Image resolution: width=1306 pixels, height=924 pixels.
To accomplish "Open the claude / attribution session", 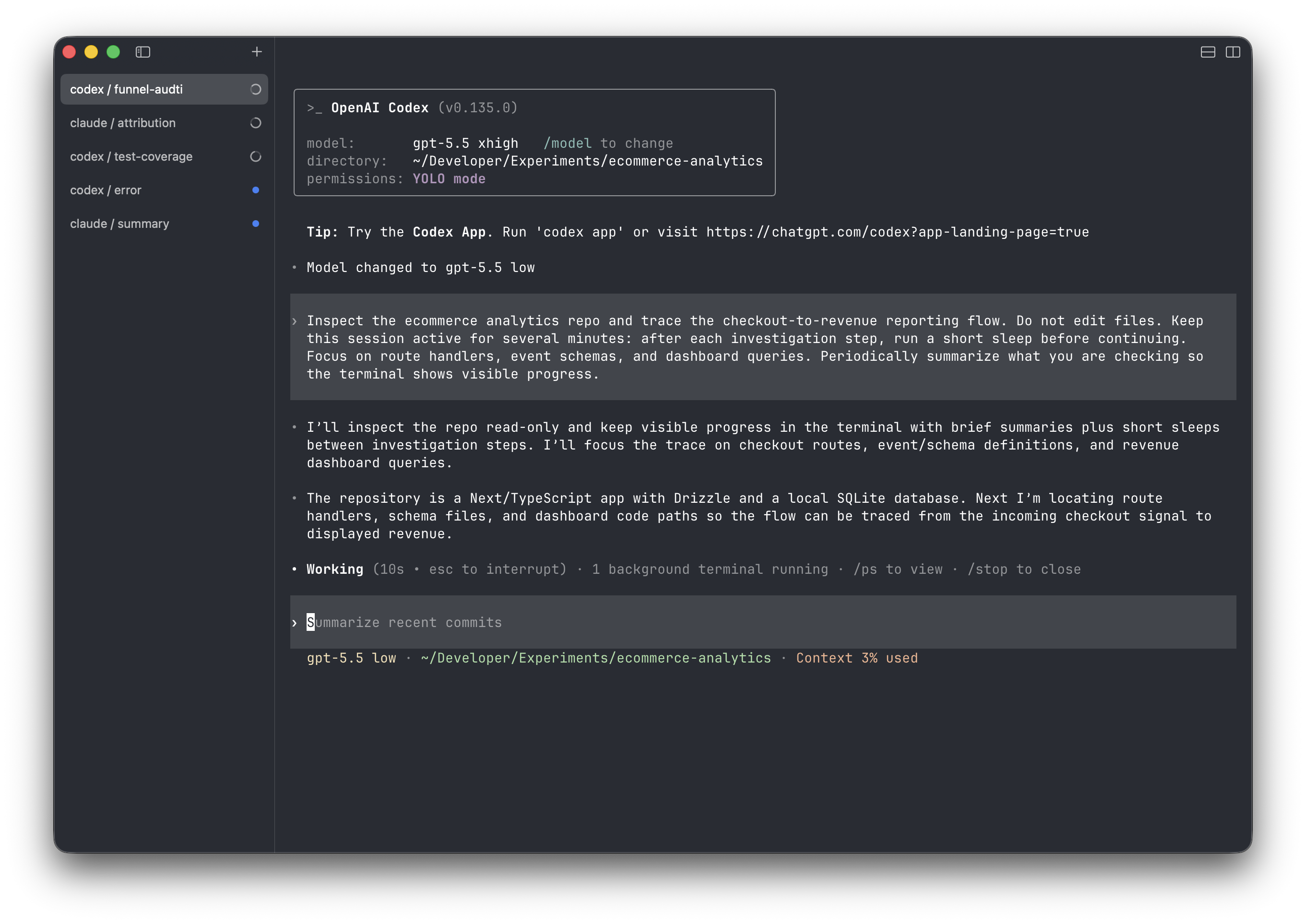I will pyautogui.click(x=164, y=123).
